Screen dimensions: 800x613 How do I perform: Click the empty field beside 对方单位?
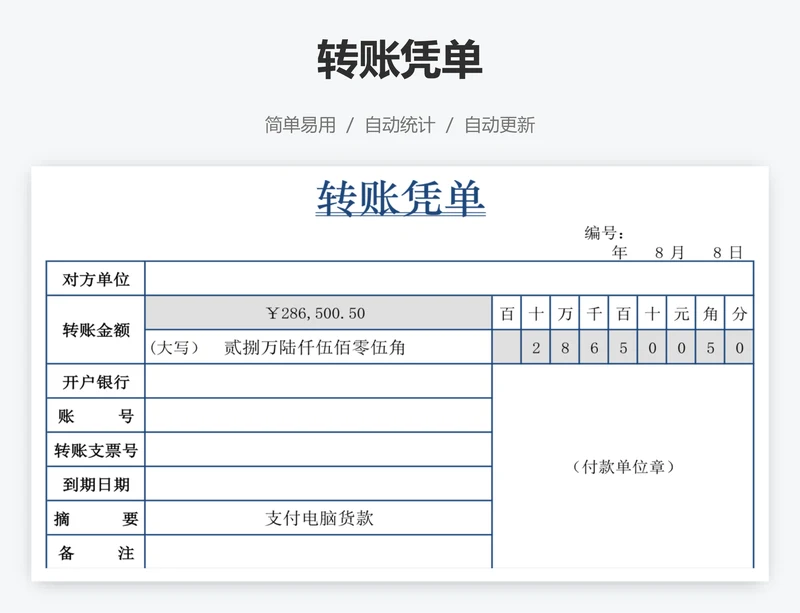[449, 279]
